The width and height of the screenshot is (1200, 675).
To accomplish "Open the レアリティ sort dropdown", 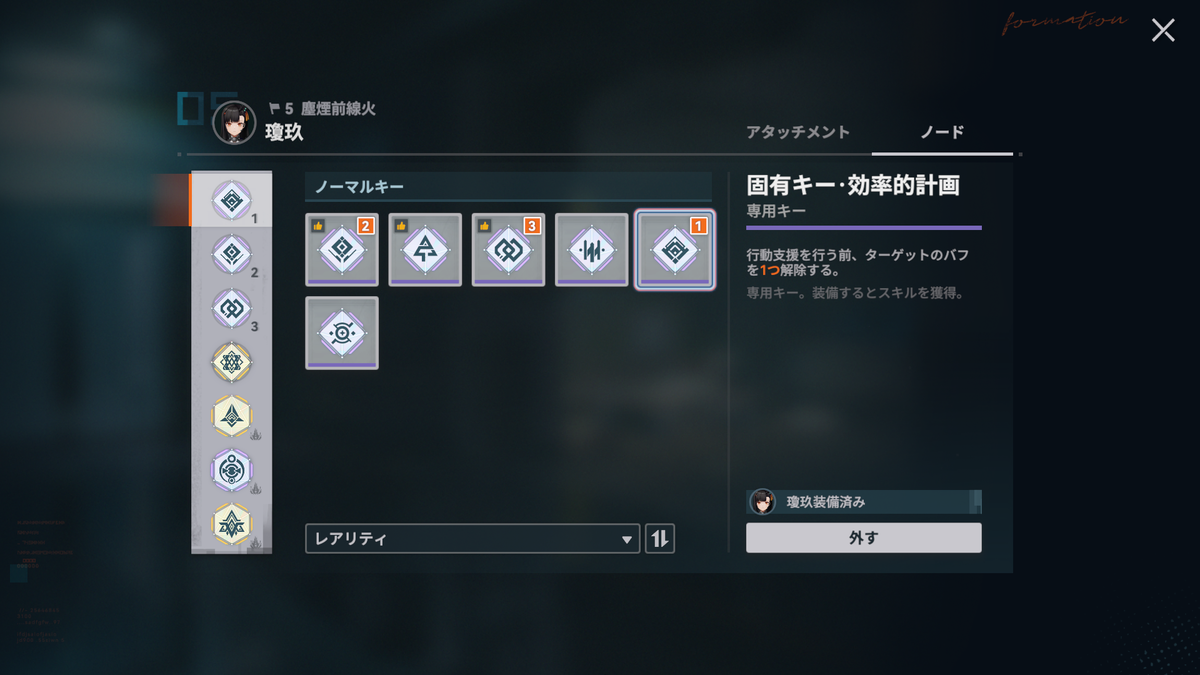I will tap(473, 539).
